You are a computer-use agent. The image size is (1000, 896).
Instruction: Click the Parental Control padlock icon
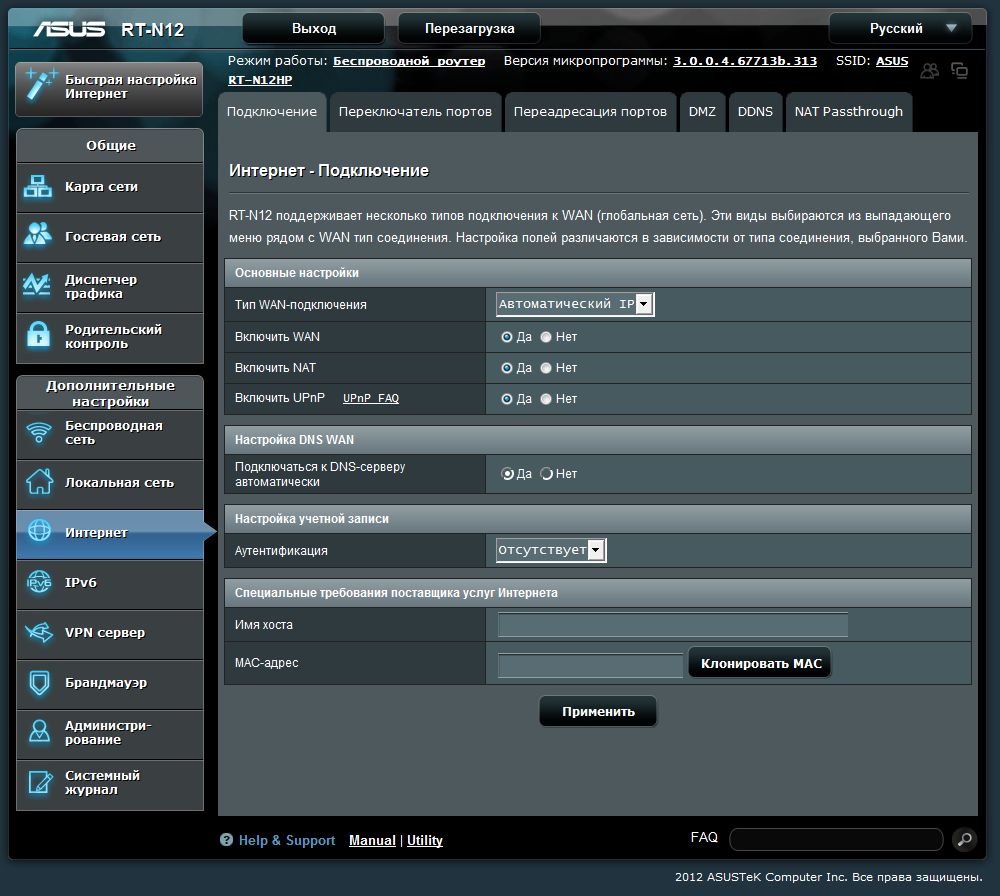coord(38,334)
